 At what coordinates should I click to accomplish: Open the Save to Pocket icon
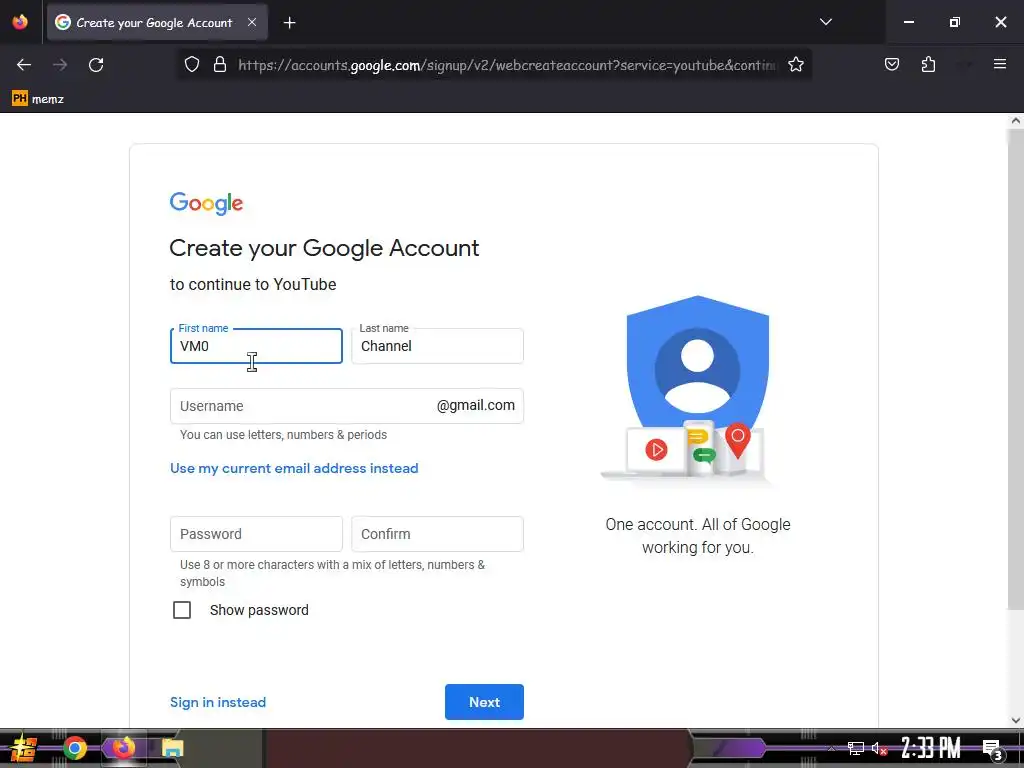point(891,64)
